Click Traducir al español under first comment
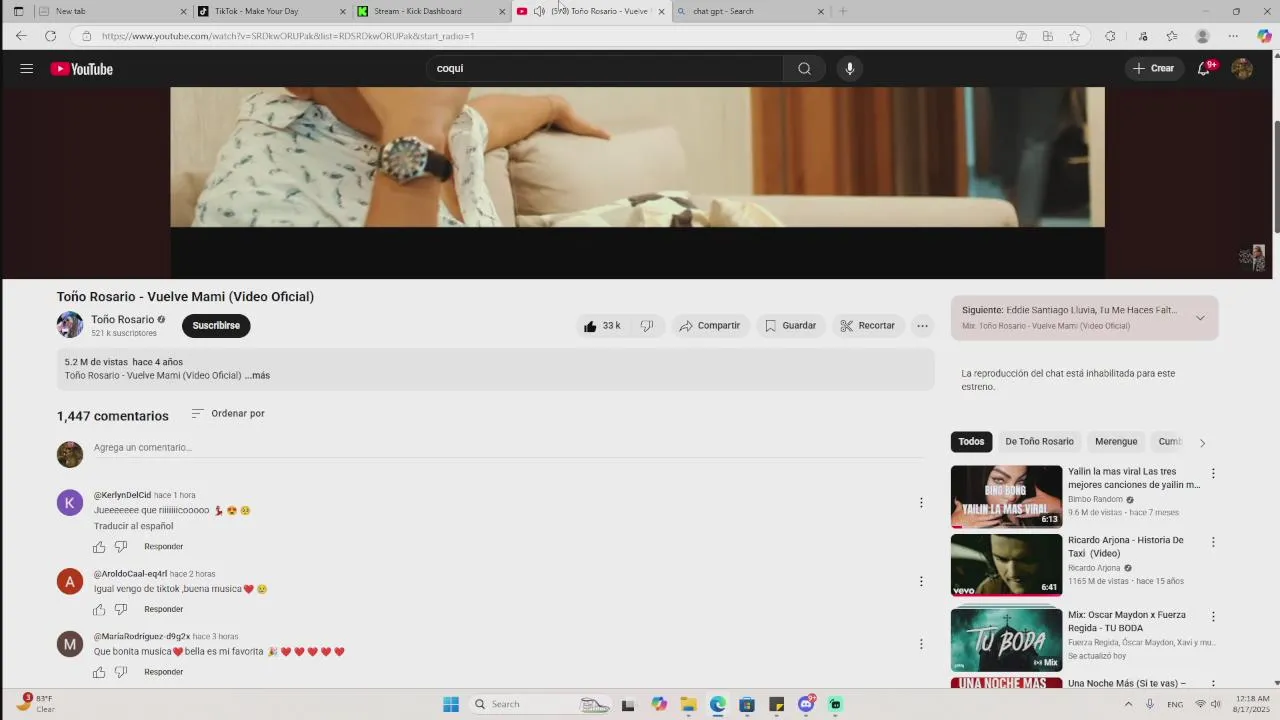The height and width of the screenshot is (720, 1280). point(134,526)
